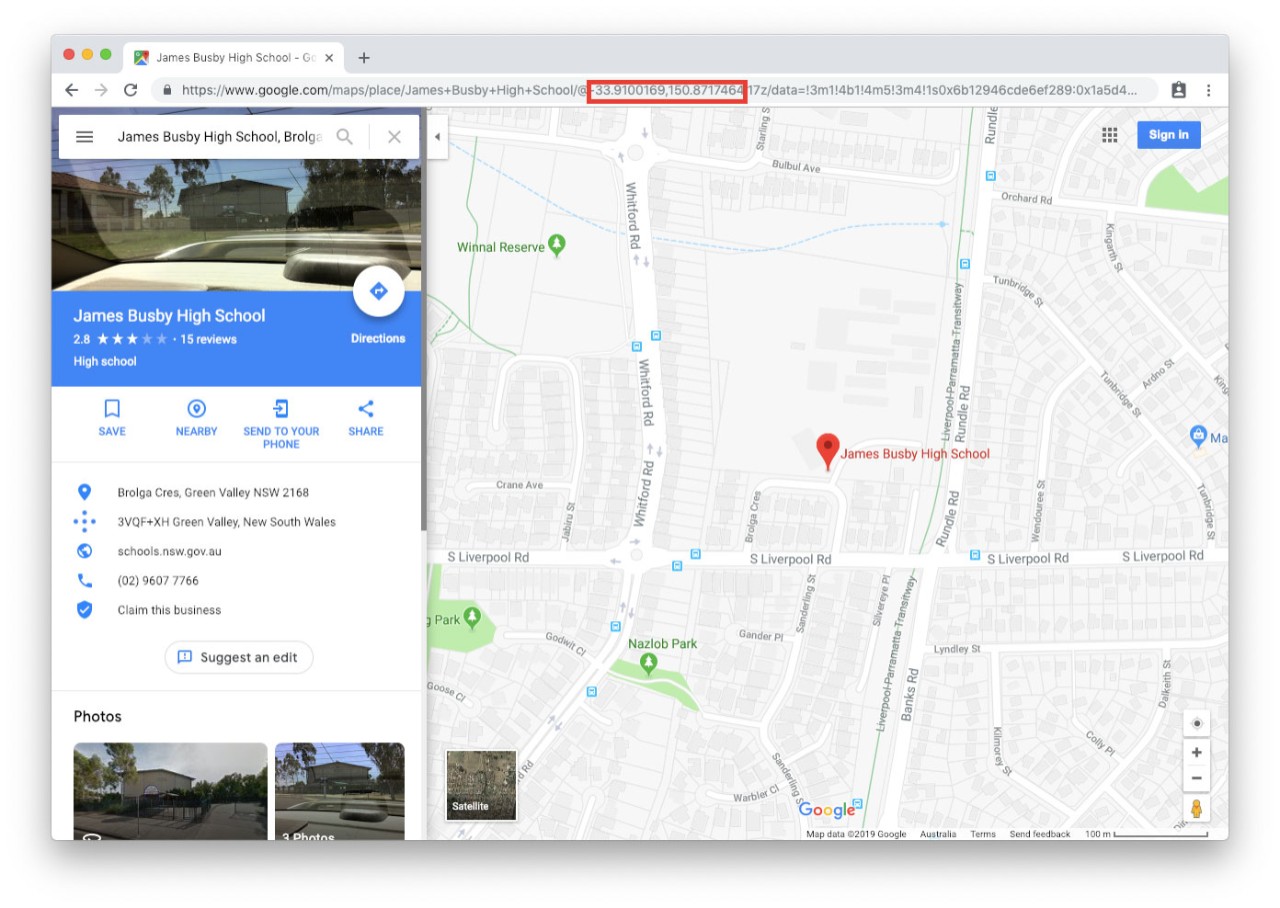Image resolution: width=1280 pixels, height=908 pixels.
Task: Click the show your location button
Action: click(1197, 723)
